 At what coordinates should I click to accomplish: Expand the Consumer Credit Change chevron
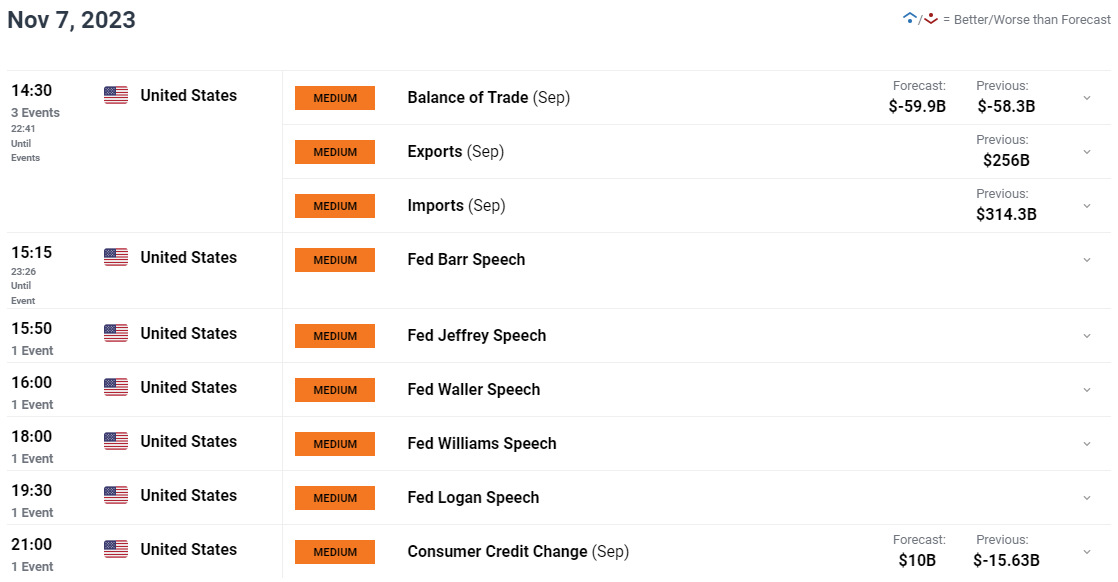(1087, 551)
